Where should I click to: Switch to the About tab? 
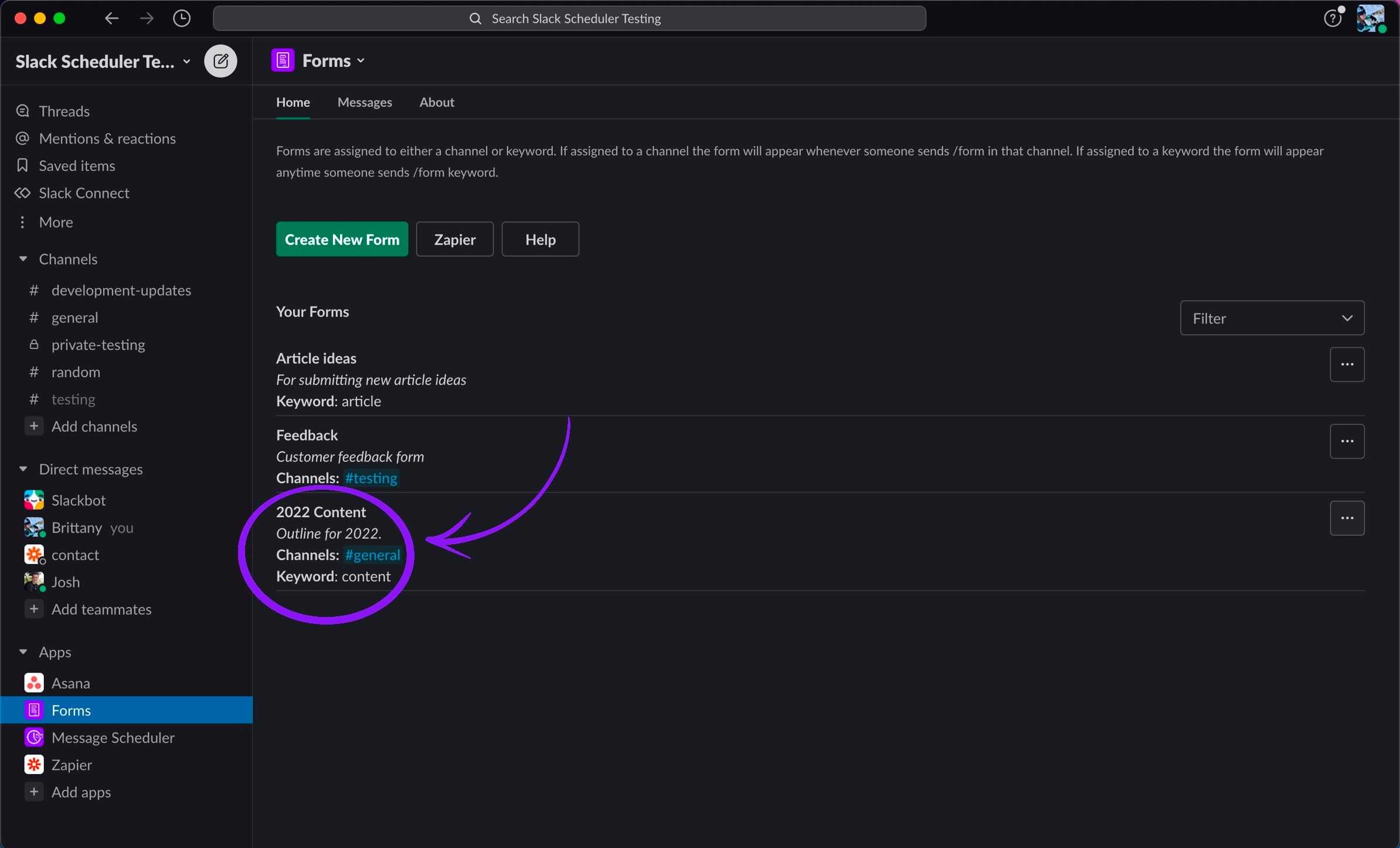pyautogui.click(x=437, y=102)
